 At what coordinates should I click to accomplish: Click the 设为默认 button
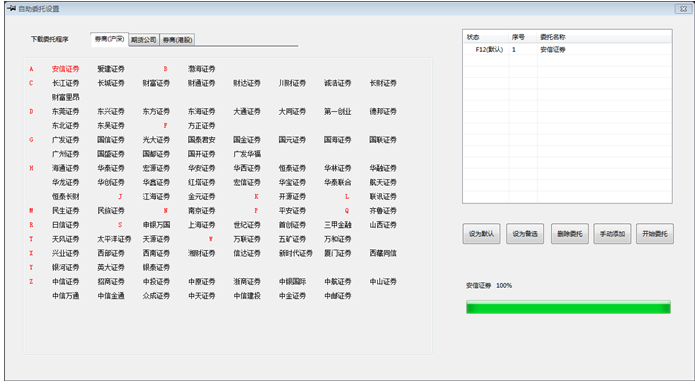[481, 234]
